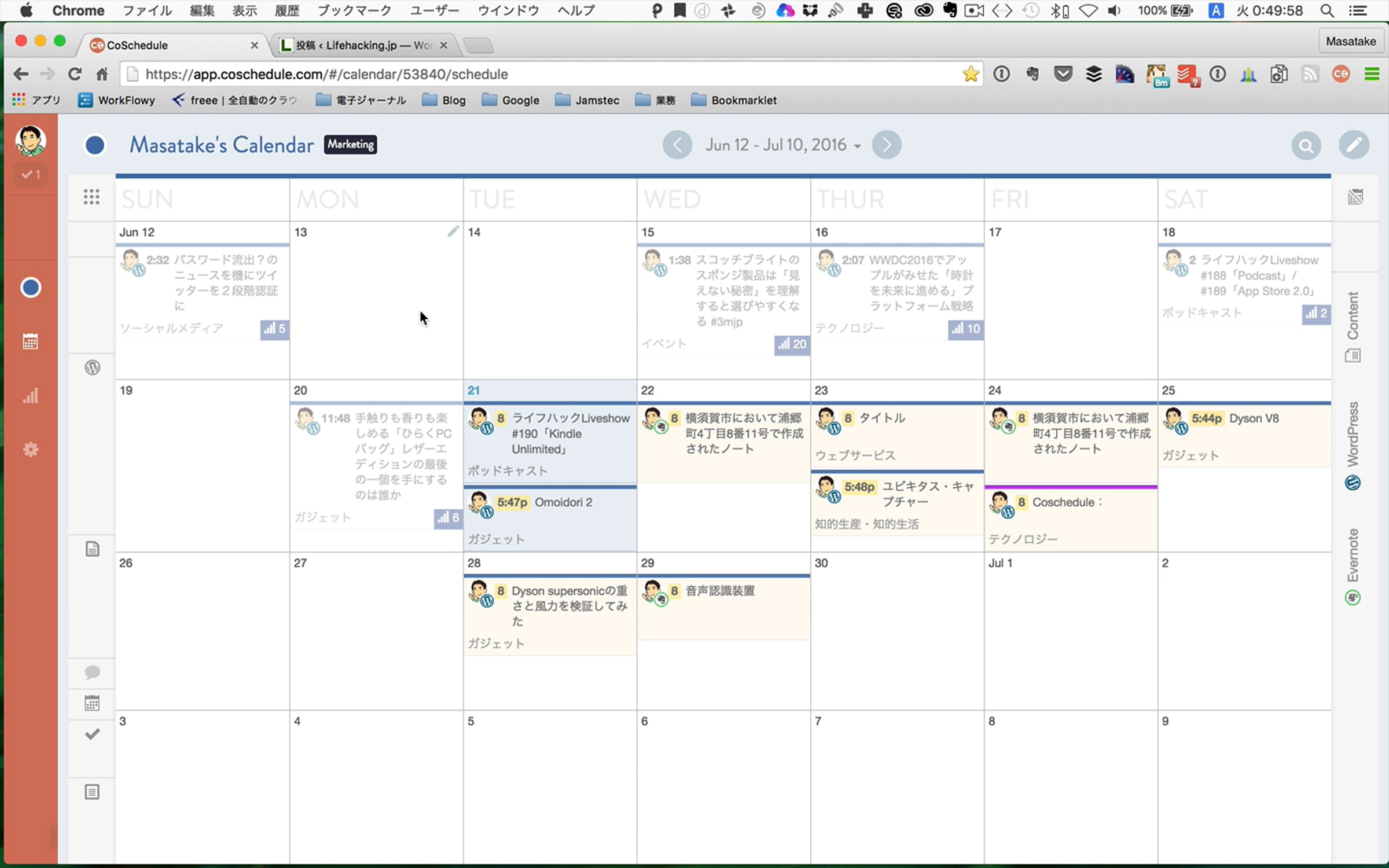Open the settings gear in red sidebar
1389x868 pixels.
click(x=31, y=450)
